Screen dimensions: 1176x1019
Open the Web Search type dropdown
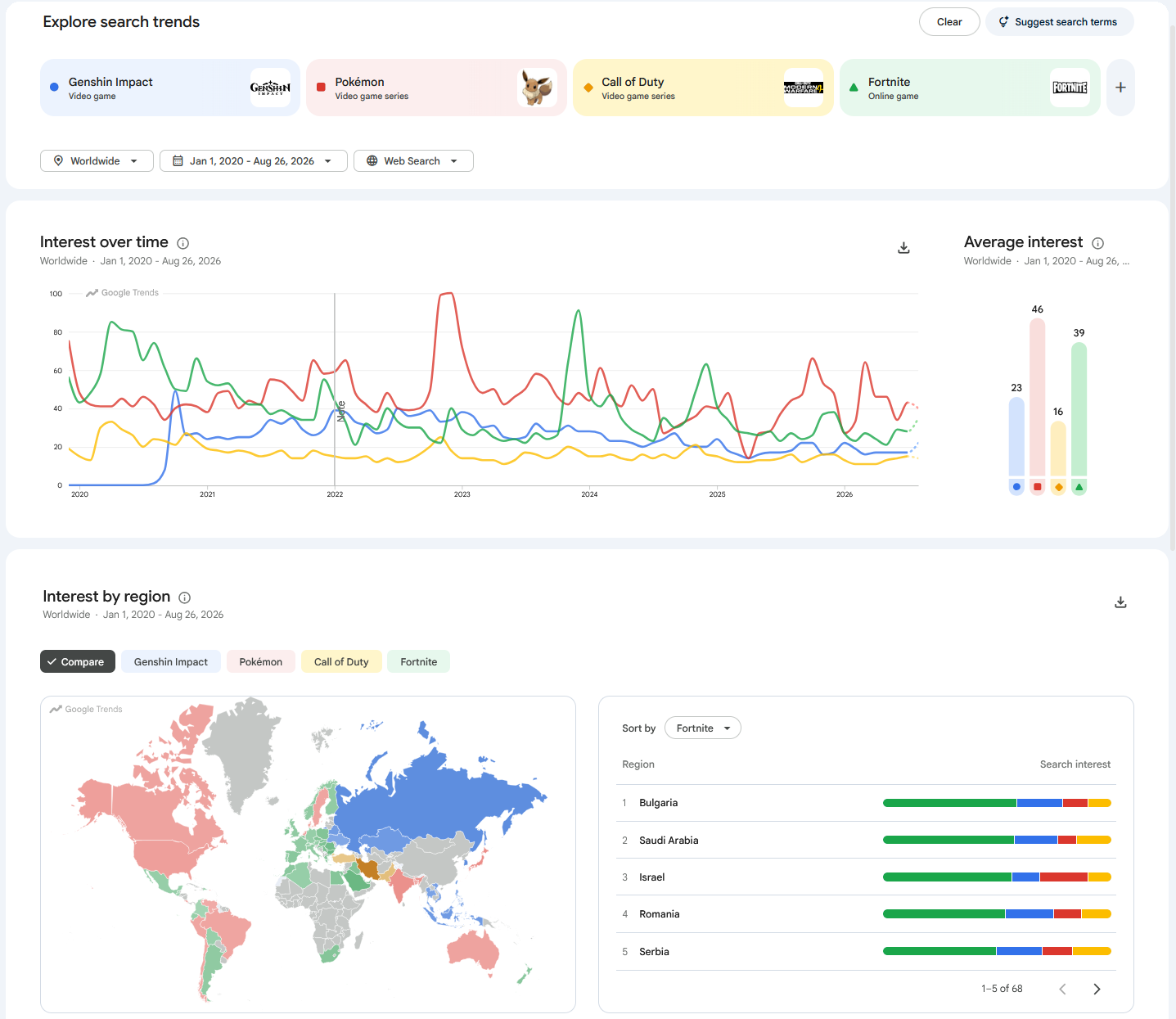(x=413, y=161)
